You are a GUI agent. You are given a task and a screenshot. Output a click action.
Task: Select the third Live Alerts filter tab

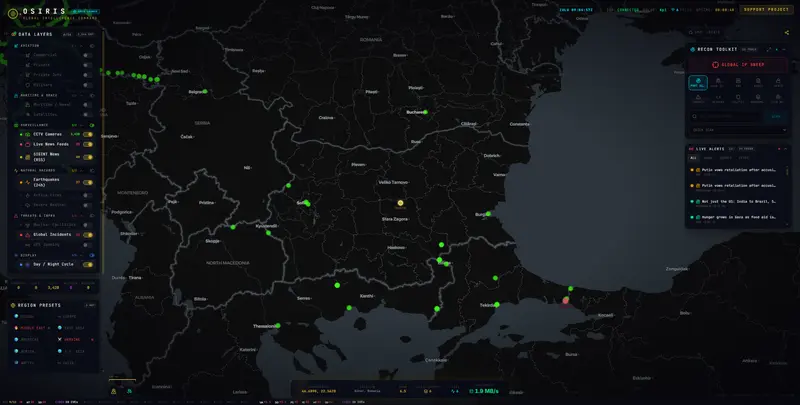726,158
